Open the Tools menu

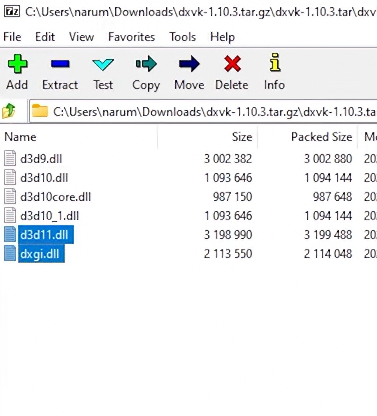pyautogui.click(x=182, y=37)
